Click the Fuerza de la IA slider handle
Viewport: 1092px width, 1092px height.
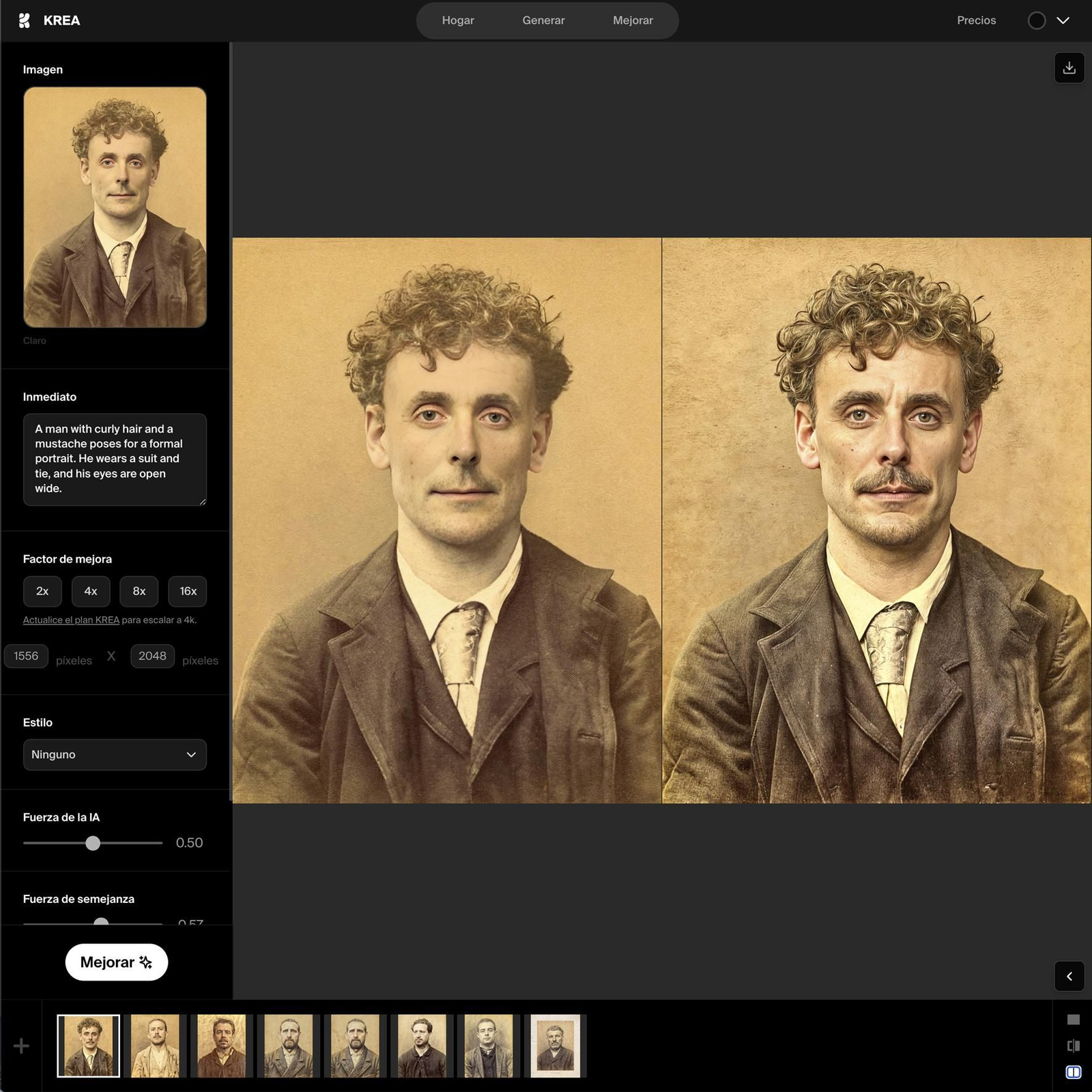point(93,843)
